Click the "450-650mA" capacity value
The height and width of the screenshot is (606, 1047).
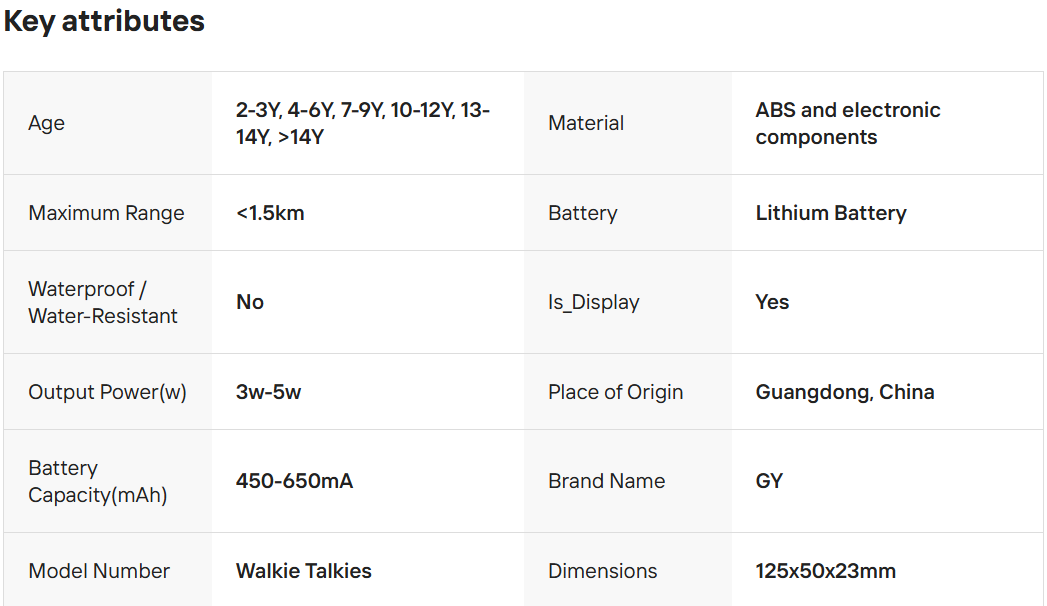[x=294, y=481]
